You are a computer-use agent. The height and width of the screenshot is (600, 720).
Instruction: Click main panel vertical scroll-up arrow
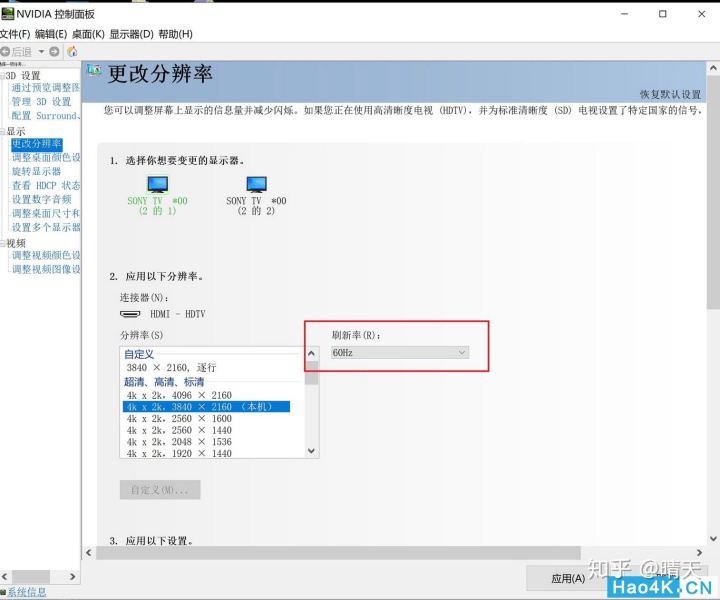coord(713,68)
